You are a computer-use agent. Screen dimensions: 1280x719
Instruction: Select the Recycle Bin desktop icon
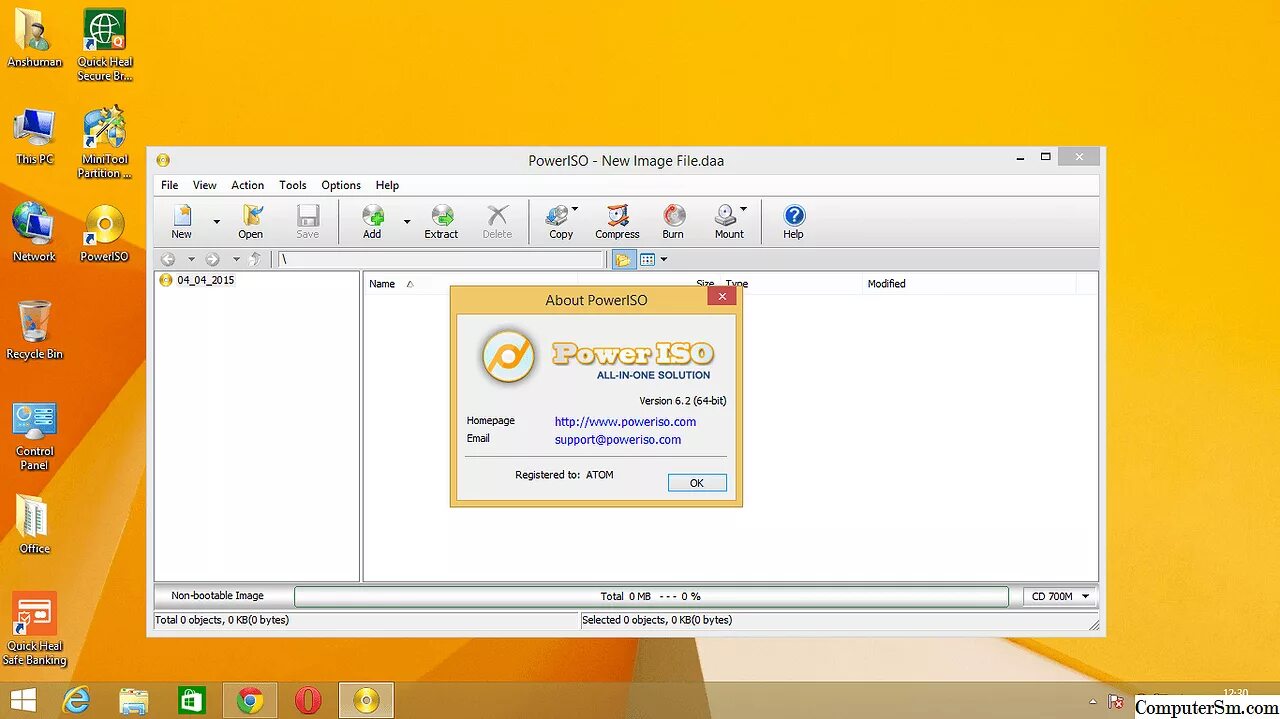click(x=34, y=330)
